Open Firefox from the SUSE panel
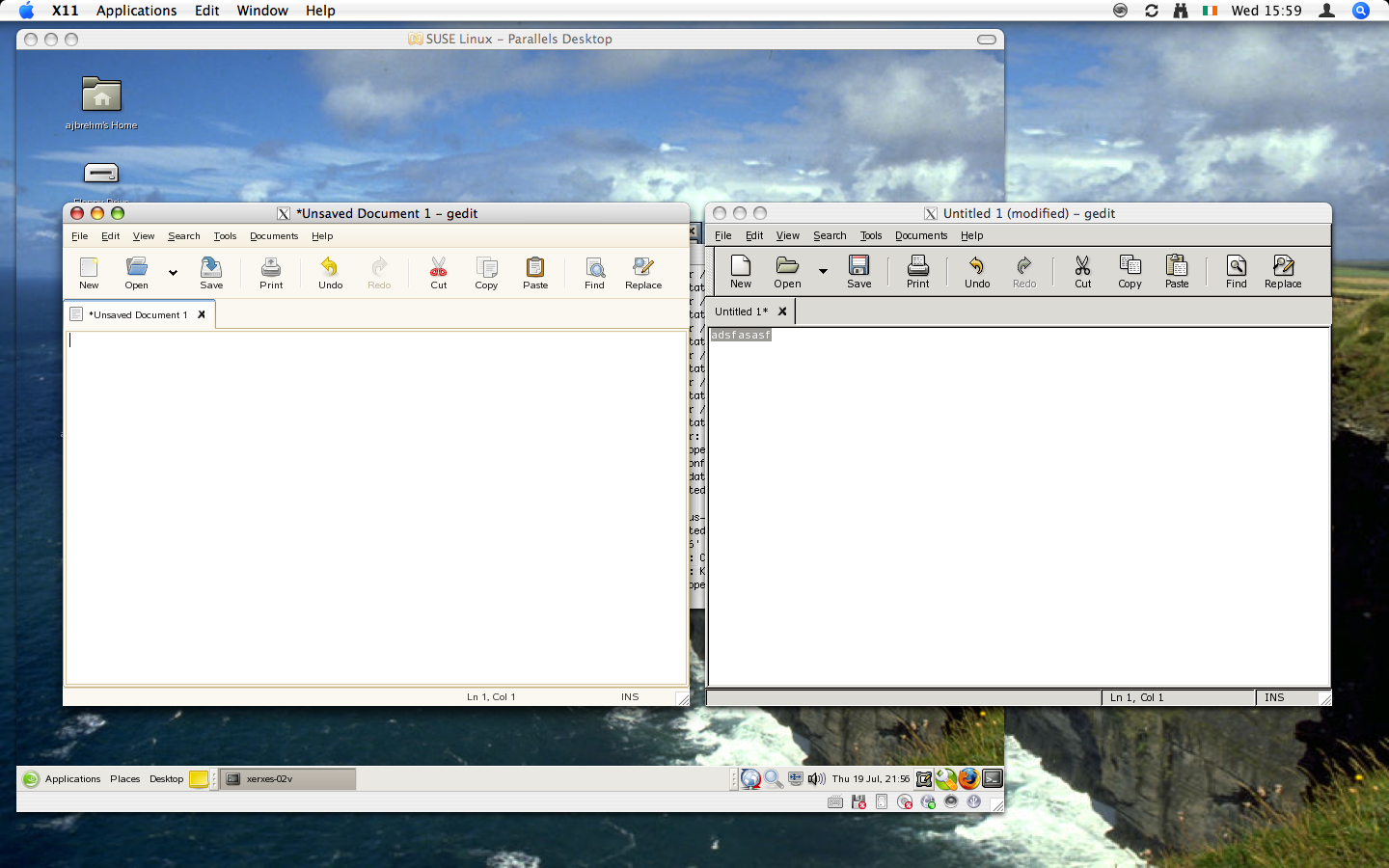The image size is (1389, 868). (968, 778)
